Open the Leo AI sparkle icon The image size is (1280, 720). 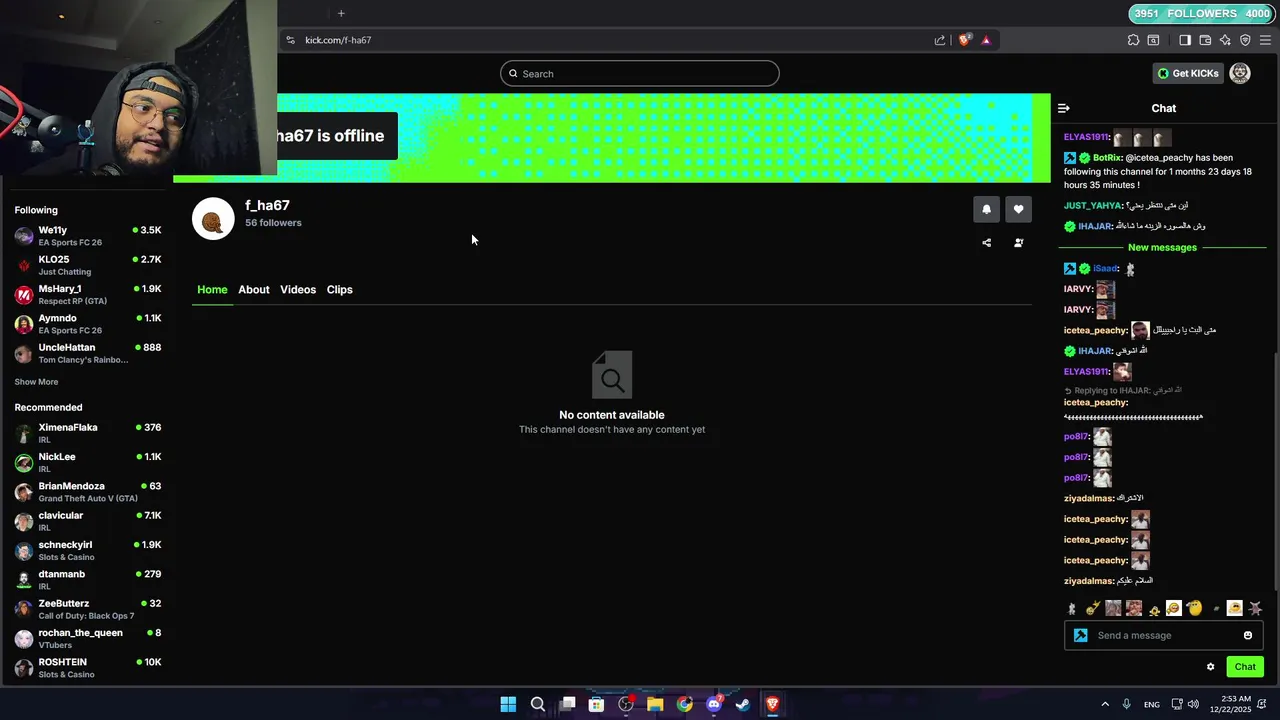[1225, 40]
